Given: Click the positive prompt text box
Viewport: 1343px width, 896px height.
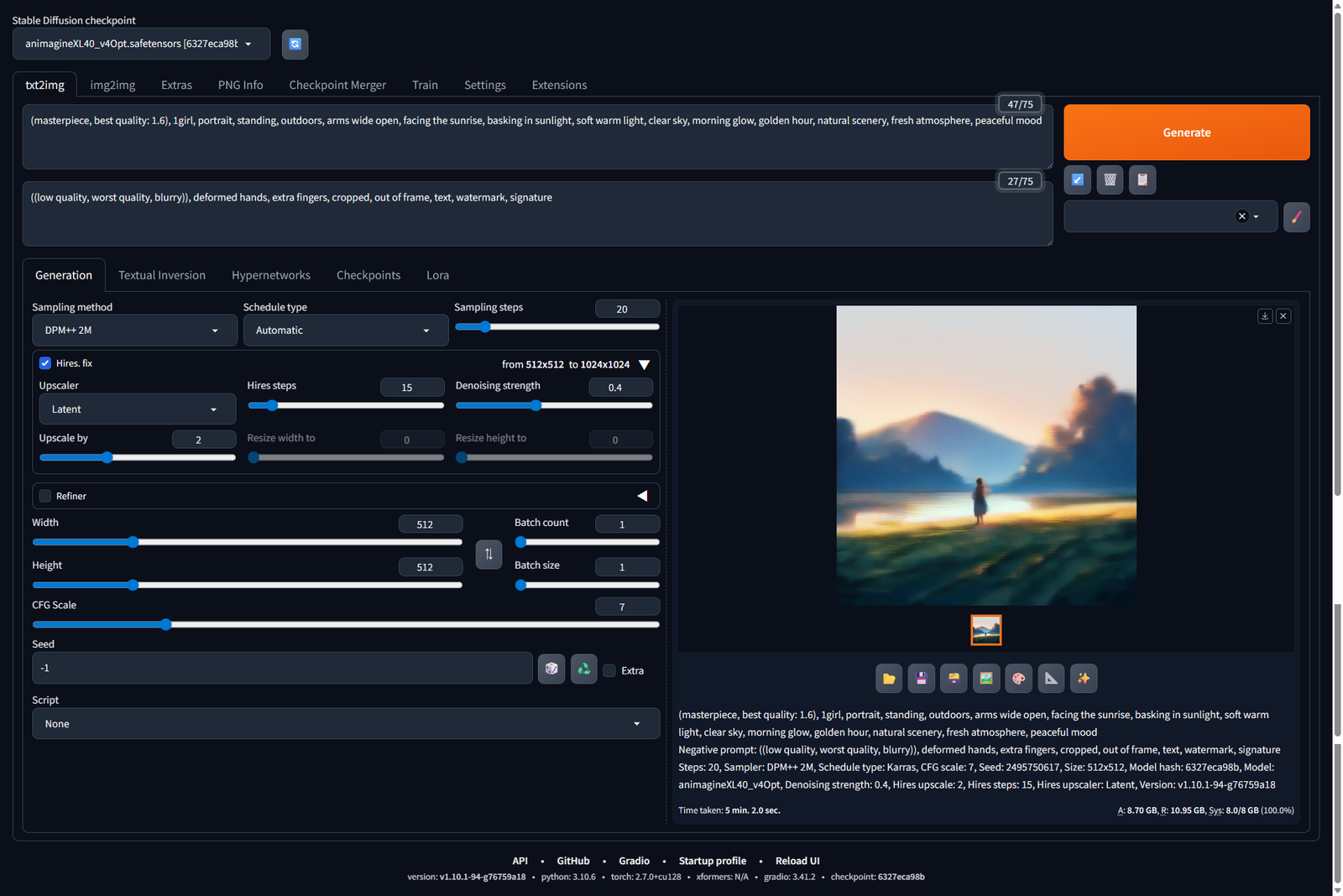Looking at the screenshot, I should [537, 137].
